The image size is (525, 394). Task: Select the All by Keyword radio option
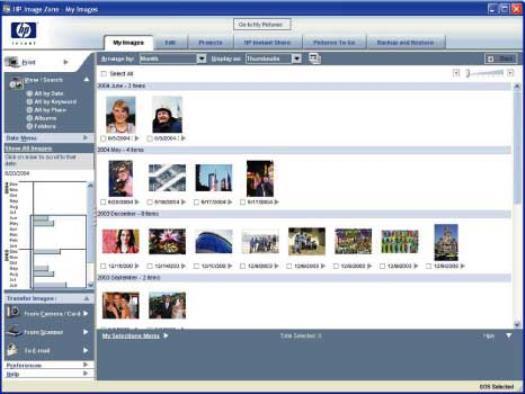tap(29, 101)
